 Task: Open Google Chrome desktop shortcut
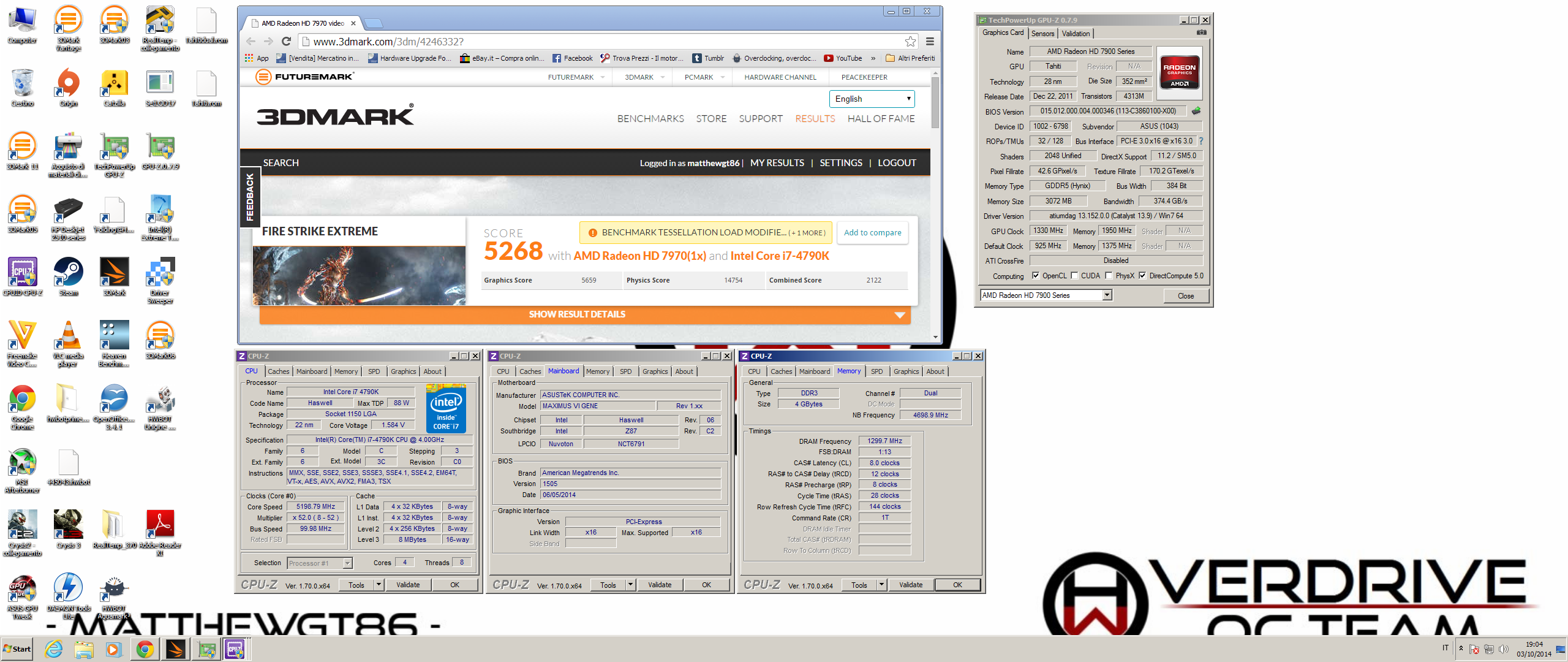coord(22,408)
